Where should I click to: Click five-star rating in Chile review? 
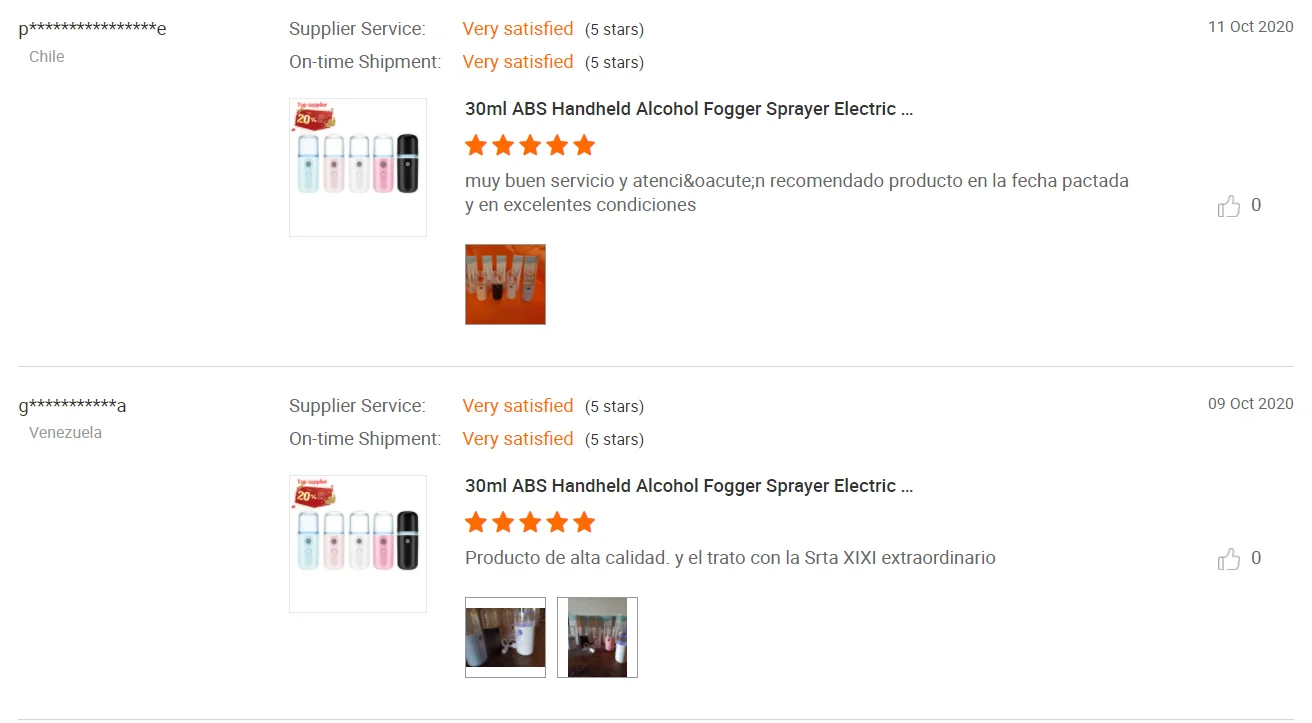tap(530, 146)
